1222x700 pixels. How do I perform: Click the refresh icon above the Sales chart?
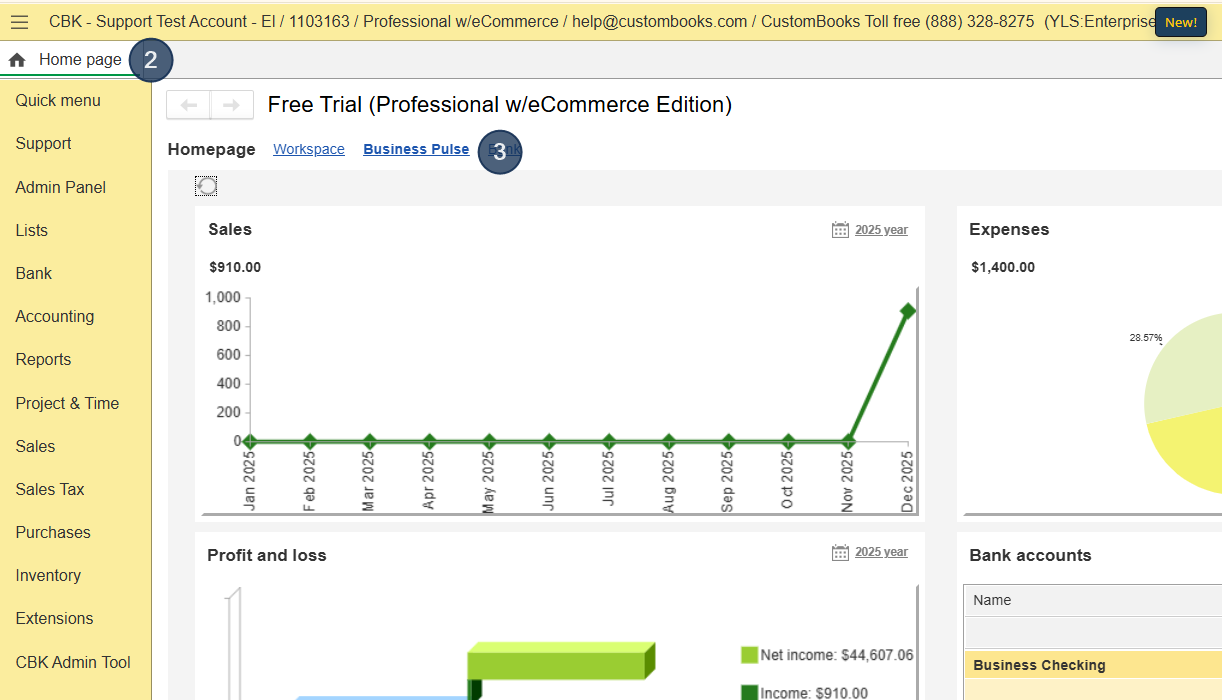click(206, 186)
